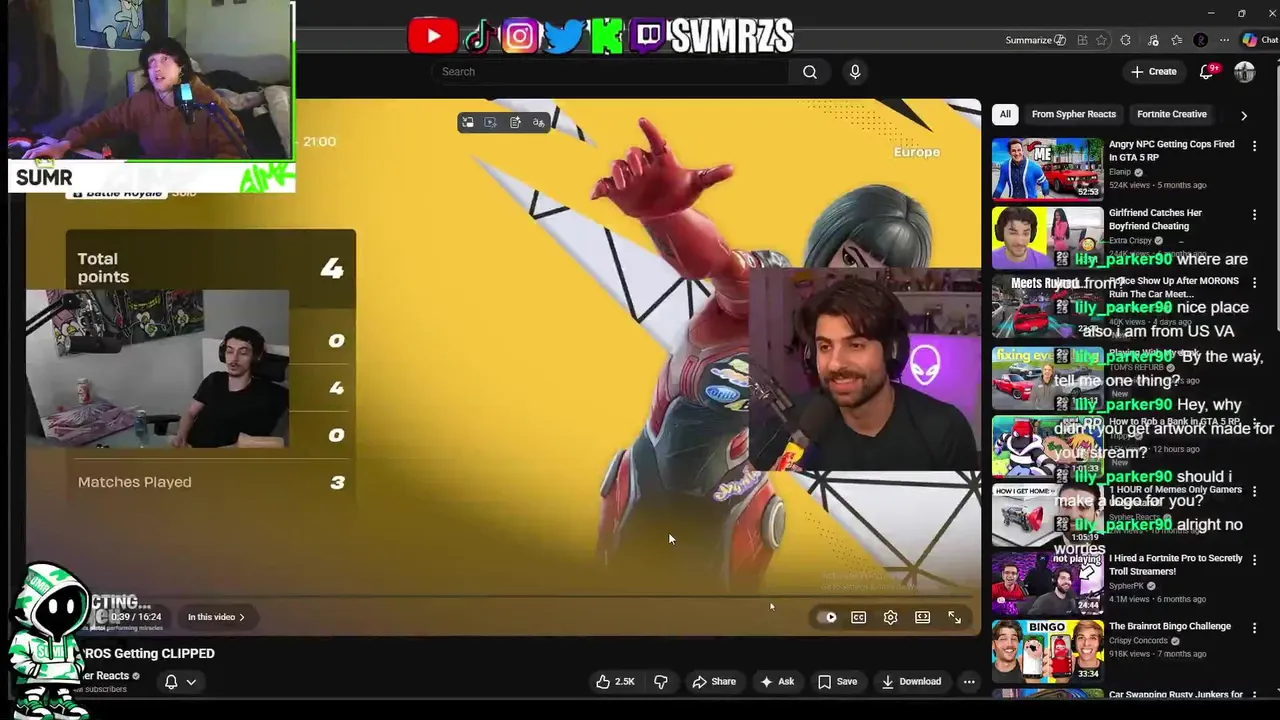1280x720 pixels.
Task: Open options for Angry NPC video
Action: click(1254, 146)
